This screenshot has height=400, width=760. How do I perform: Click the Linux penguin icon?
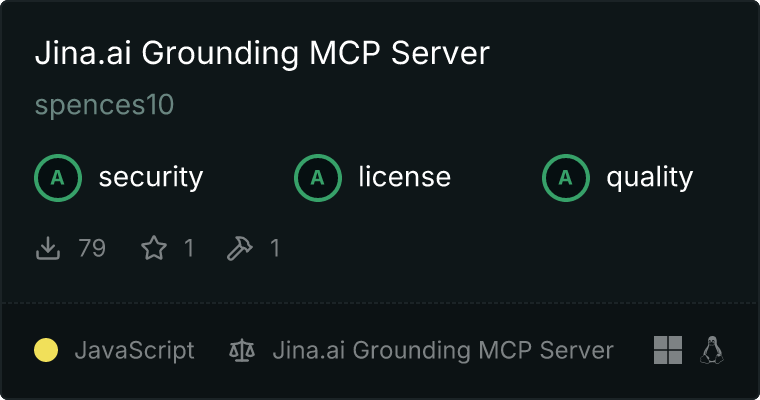[x=712, y=350]
